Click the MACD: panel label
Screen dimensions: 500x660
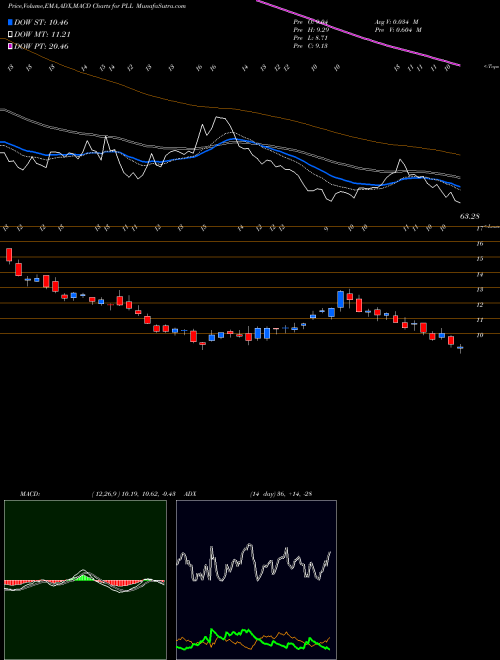[29, 493]
